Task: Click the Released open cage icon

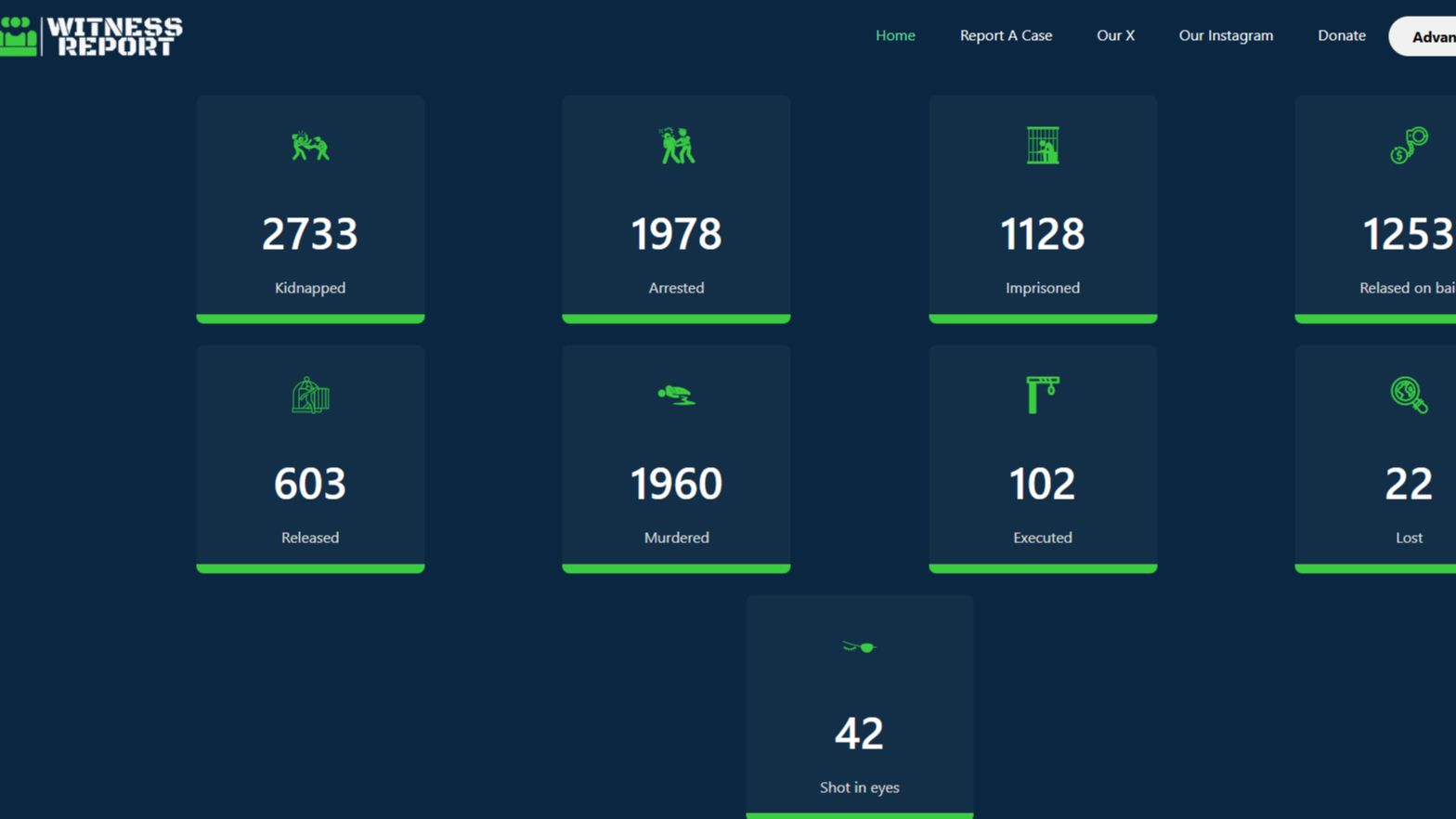Action: pyautogui.click(x=310, y=396)
